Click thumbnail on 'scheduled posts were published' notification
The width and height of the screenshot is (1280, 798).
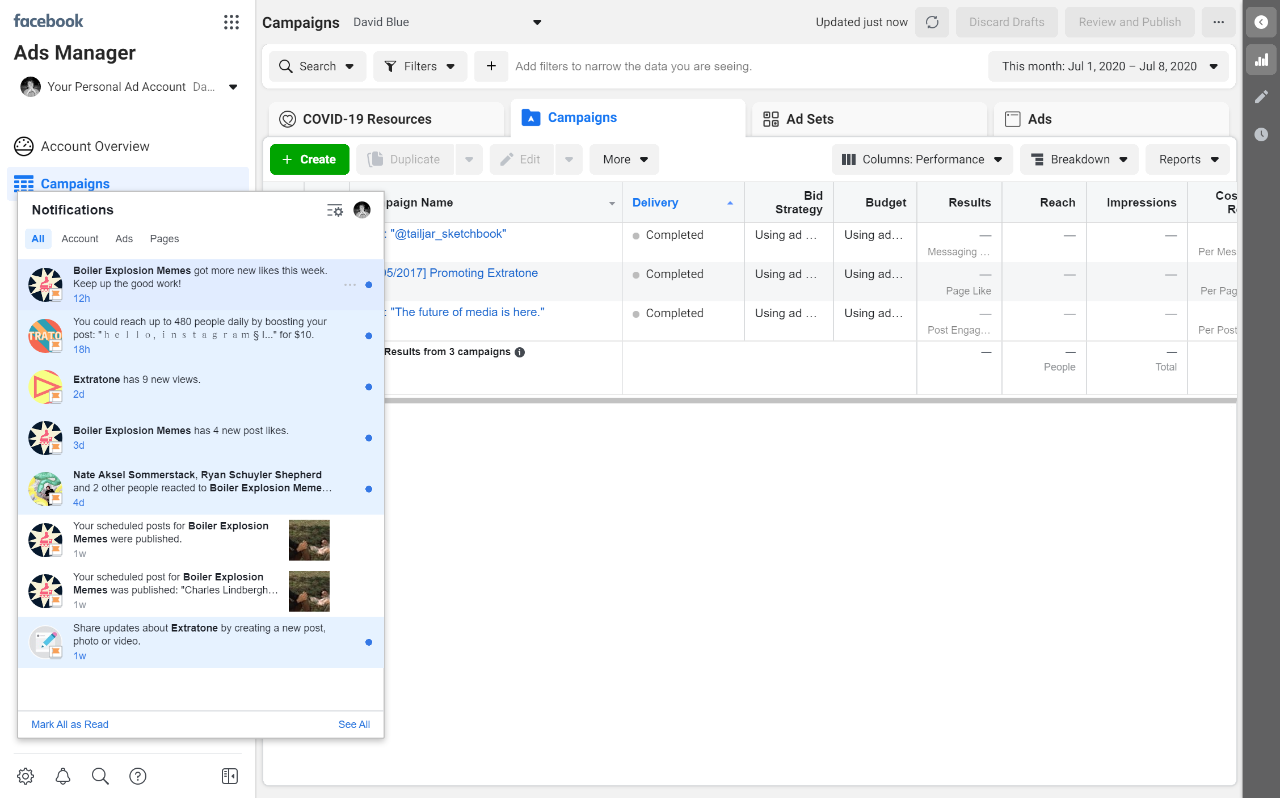tap(309, 540)
